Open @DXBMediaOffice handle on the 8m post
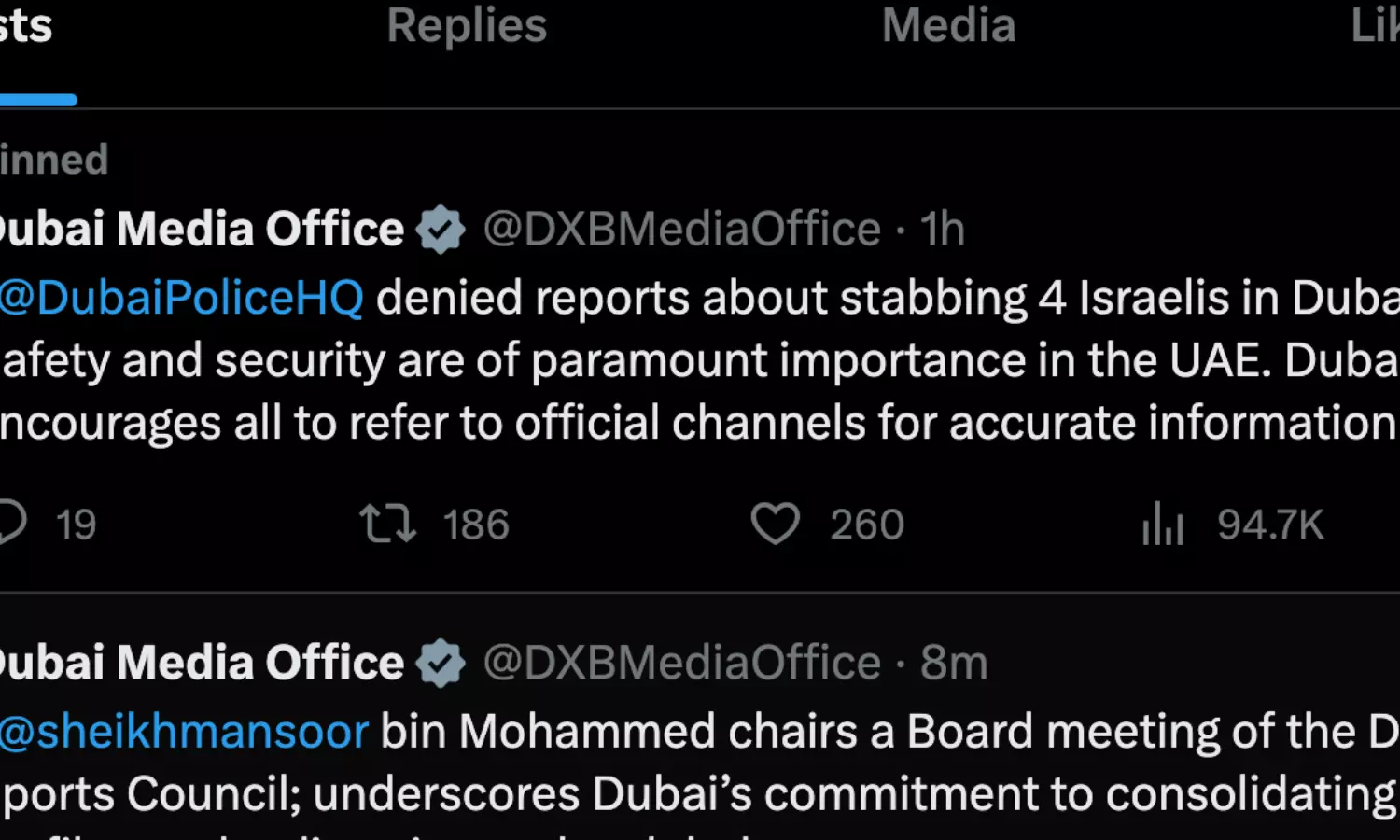 tap(681, 664)
